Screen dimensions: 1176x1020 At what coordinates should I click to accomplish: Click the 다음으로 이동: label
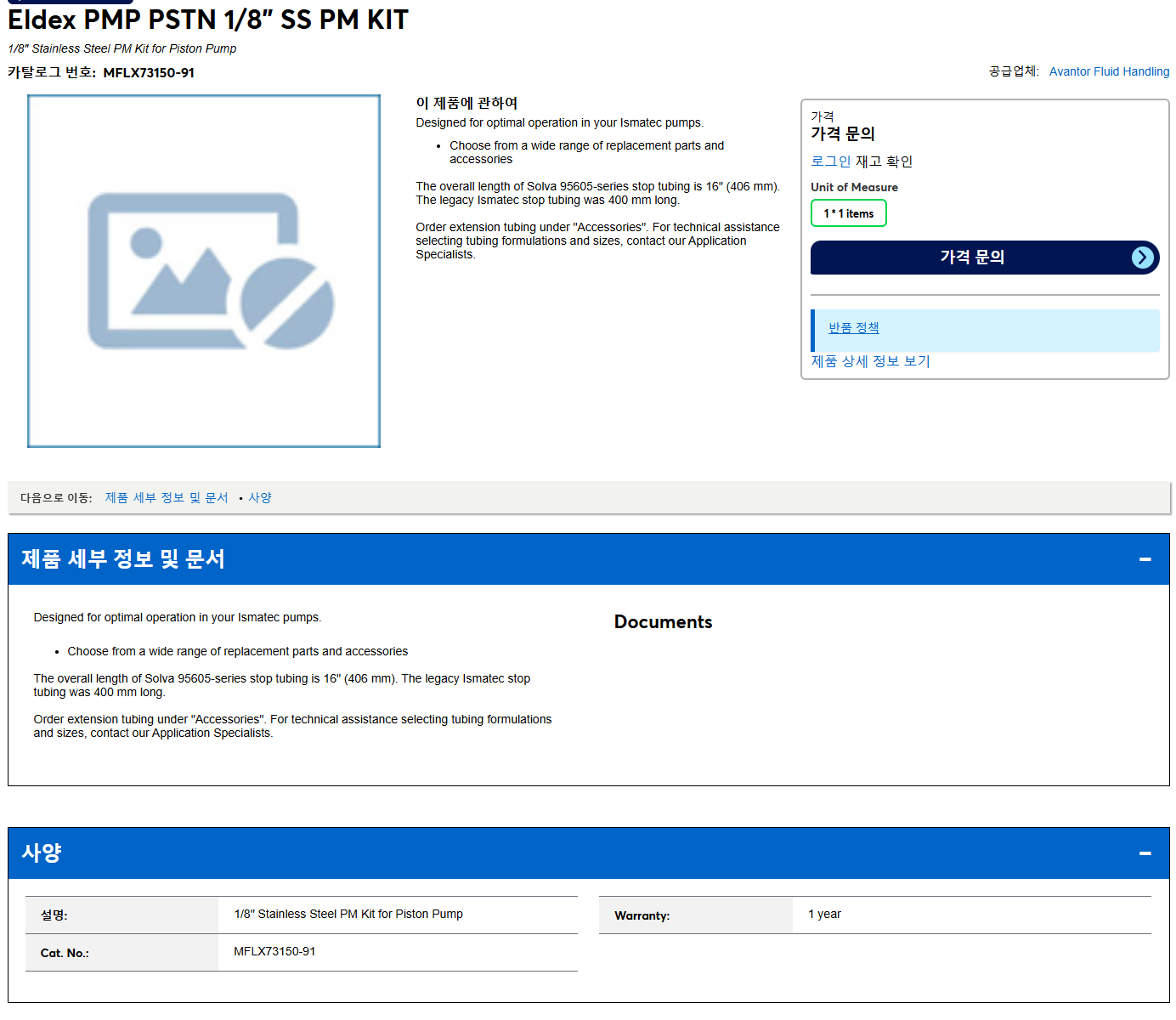click(x=56, y=498)
